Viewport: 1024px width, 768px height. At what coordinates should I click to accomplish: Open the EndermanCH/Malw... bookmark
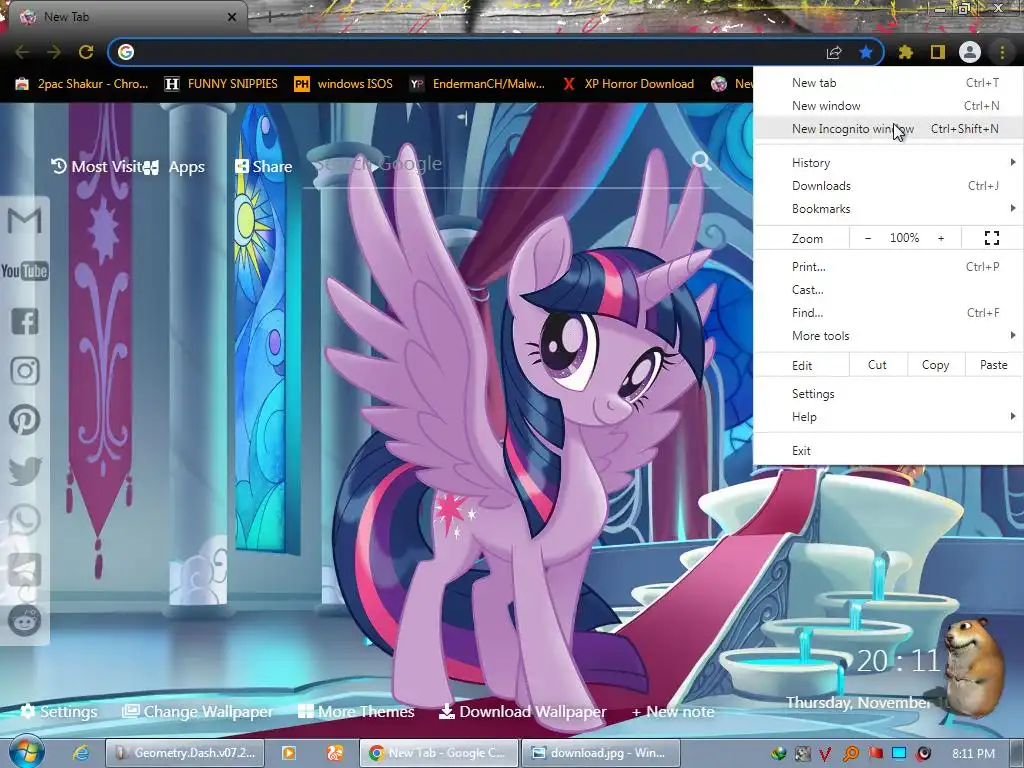(x=477, y=84)
